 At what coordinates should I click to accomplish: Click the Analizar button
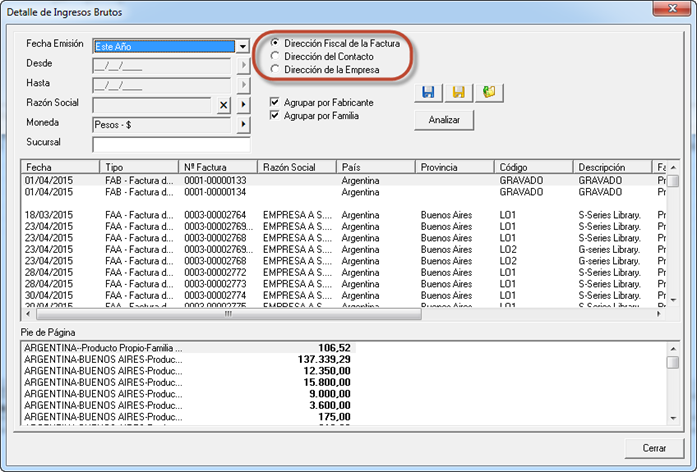click(x=444, y=120)
